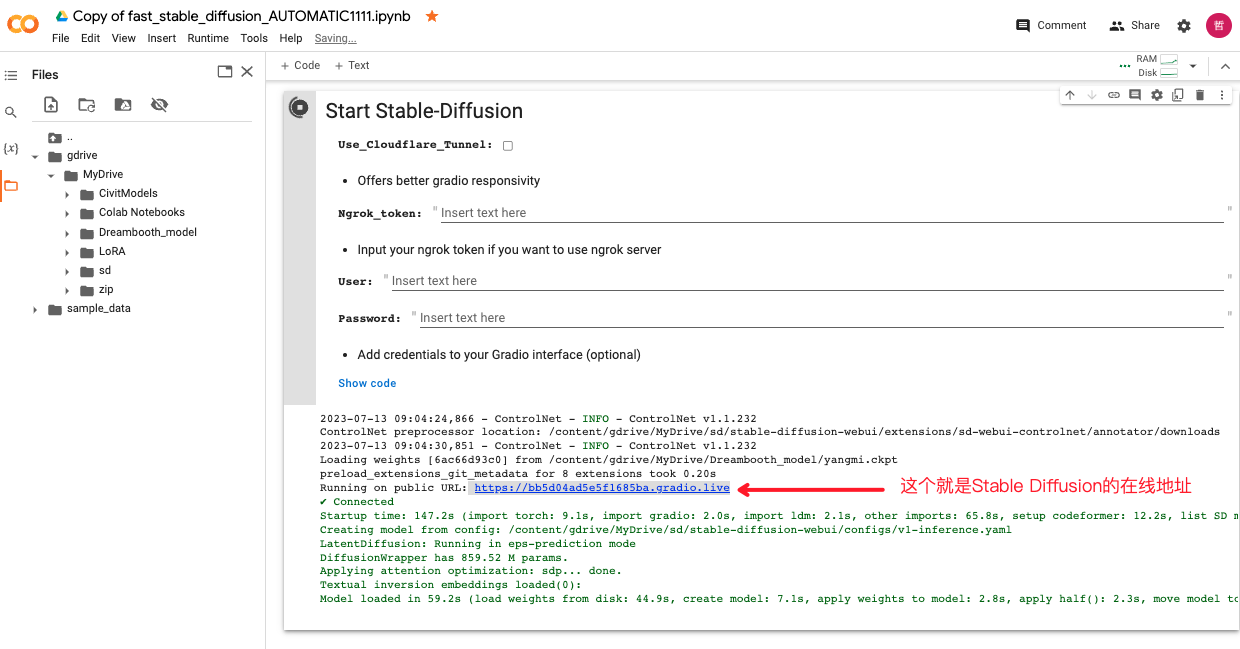Collapse the MyDrive folder tree
Screen dimensions: 1240x649
(51, 174)
